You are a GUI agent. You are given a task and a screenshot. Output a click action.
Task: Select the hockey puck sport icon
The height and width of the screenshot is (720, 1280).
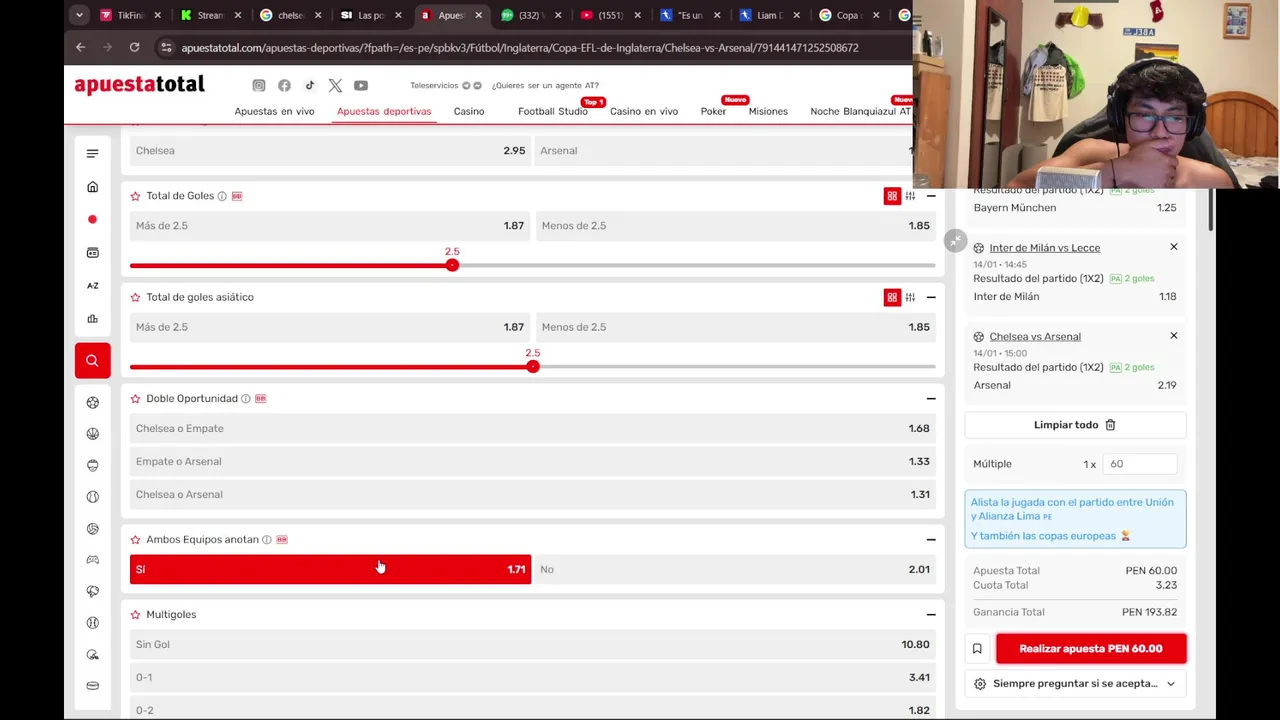(x=92, y=686)
